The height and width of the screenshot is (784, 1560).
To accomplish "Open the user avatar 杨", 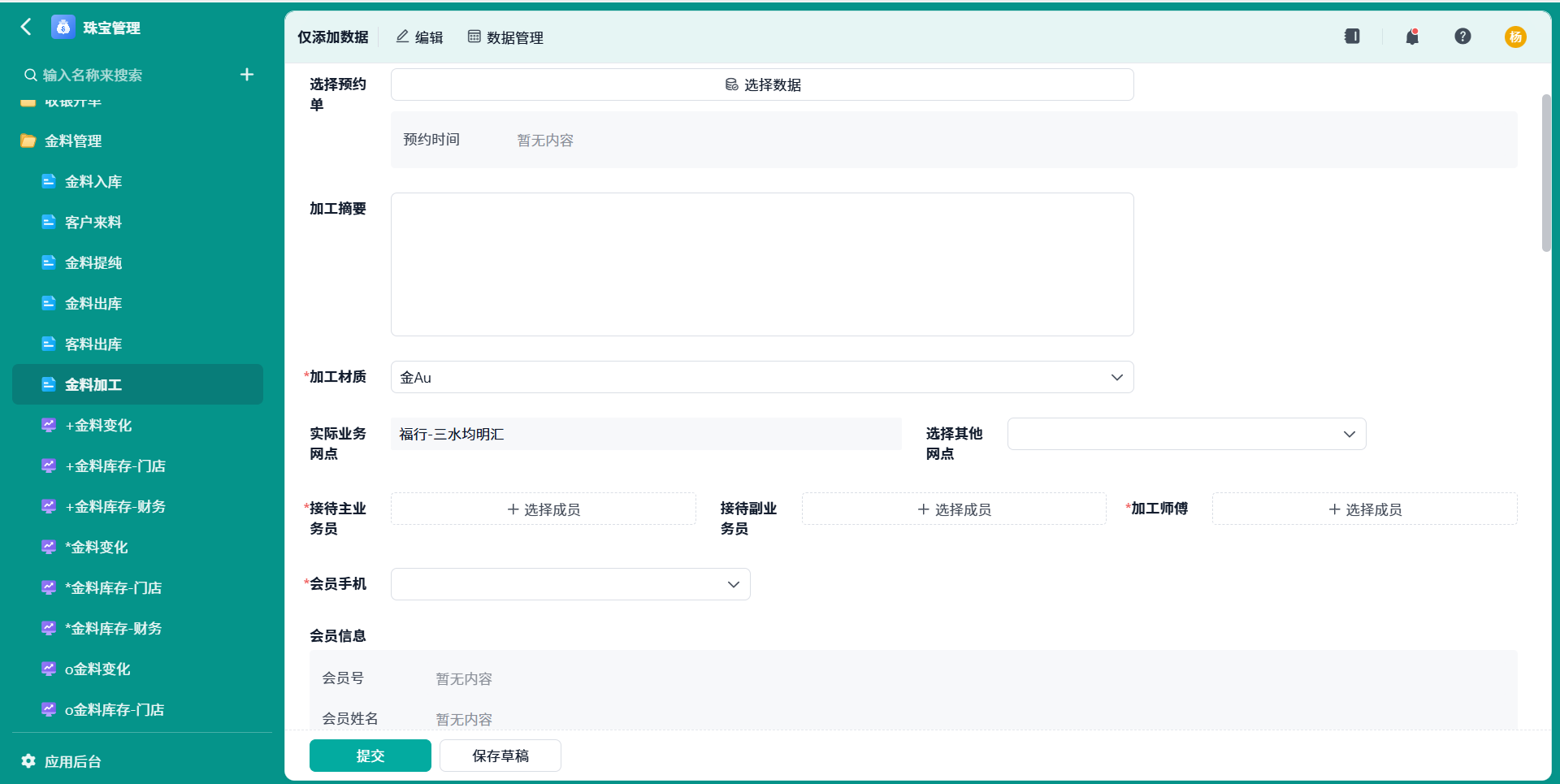I will pos(1515,37).
